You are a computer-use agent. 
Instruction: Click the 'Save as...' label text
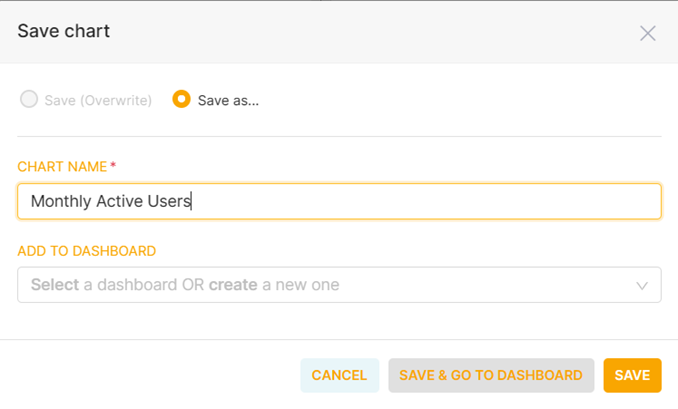228,100
